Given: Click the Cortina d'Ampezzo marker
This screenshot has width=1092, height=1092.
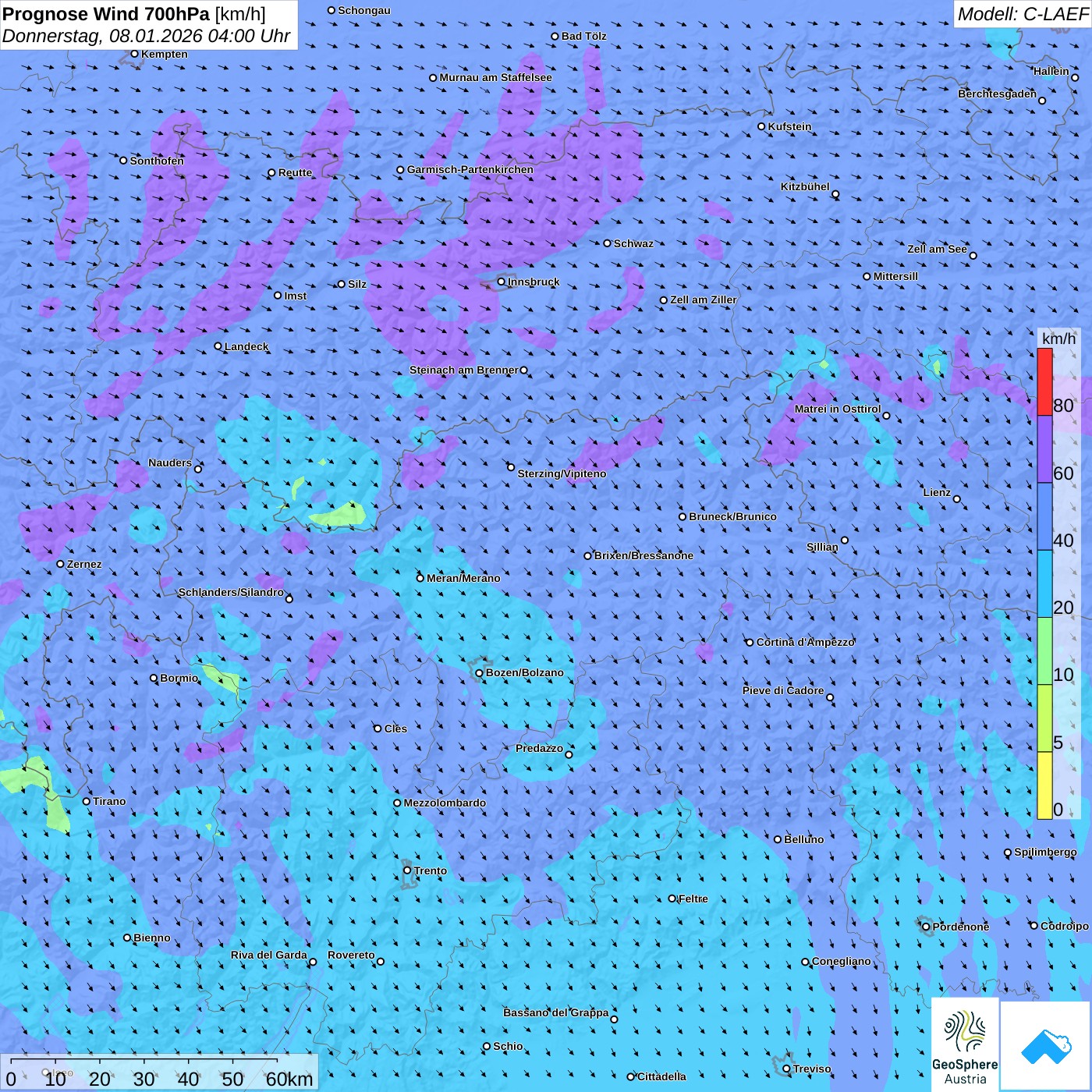Looking at the screenshot, I should (x=750, y=642).
